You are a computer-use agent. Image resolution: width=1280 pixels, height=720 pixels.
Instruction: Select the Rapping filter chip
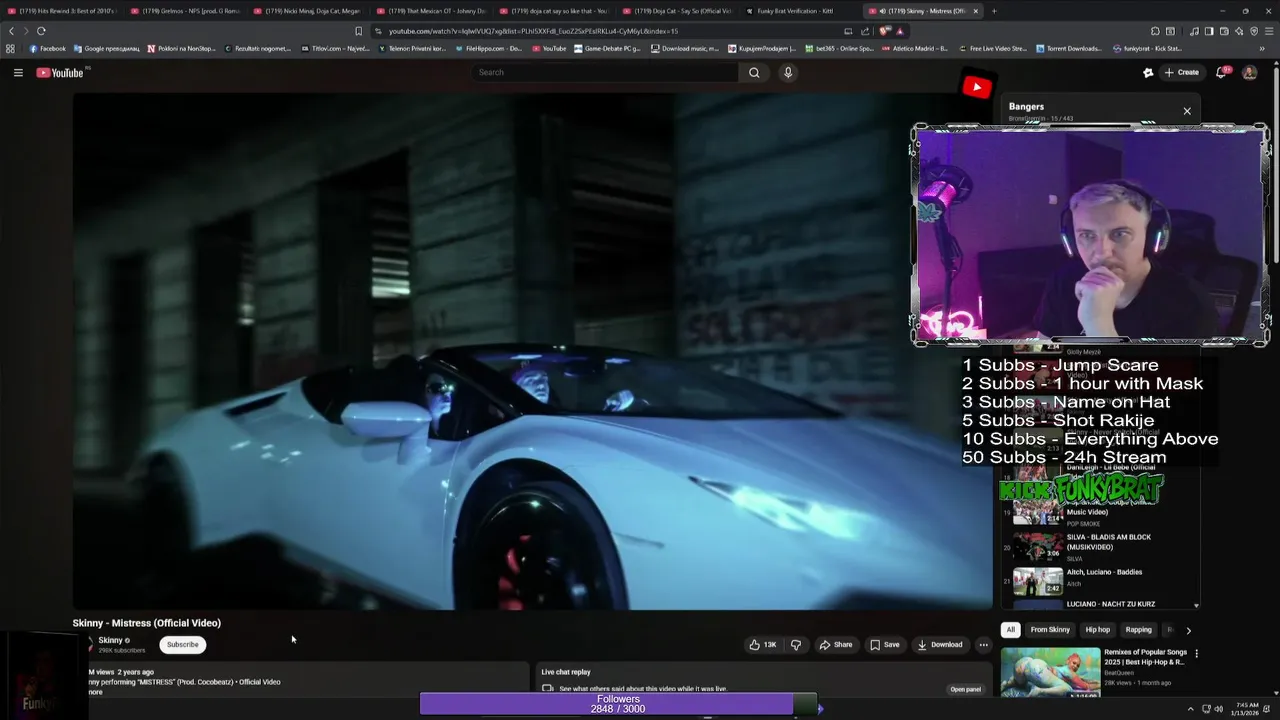coord(1138,630)
